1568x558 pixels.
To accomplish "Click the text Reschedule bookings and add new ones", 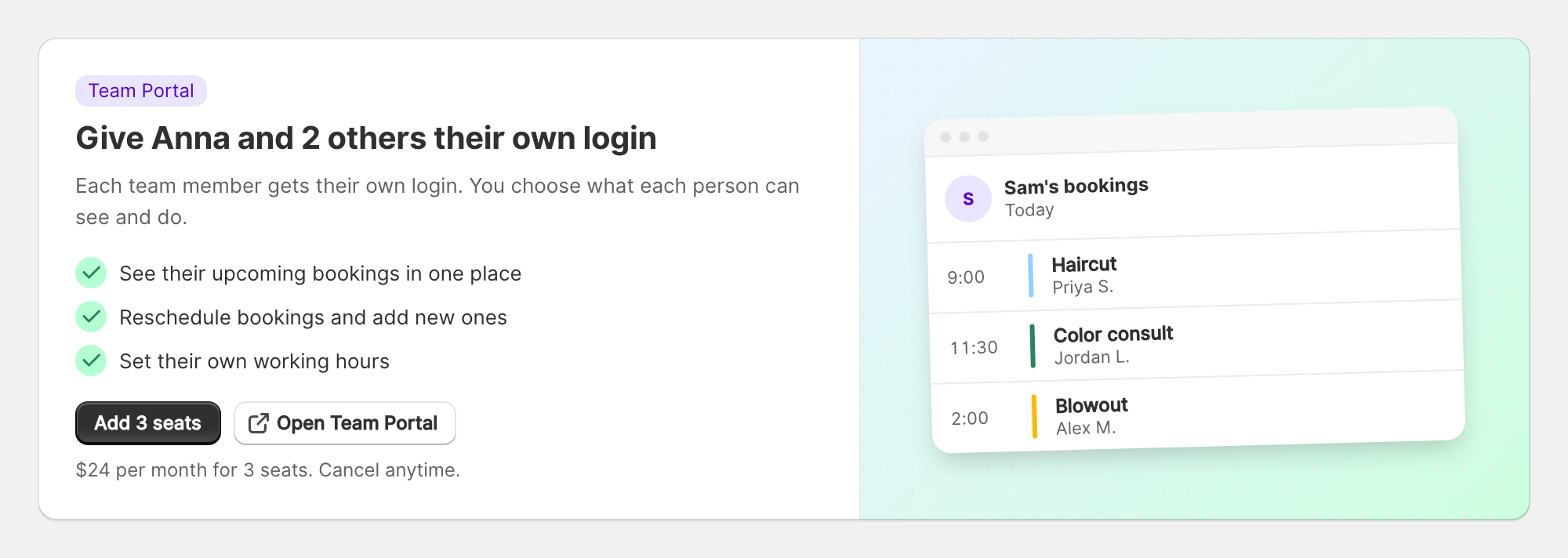I will [314, 317].
